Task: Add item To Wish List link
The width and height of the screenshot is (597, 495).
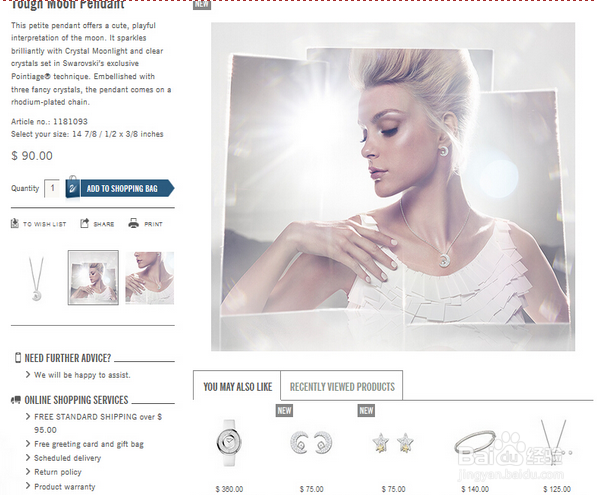Action: click(45, 224)
